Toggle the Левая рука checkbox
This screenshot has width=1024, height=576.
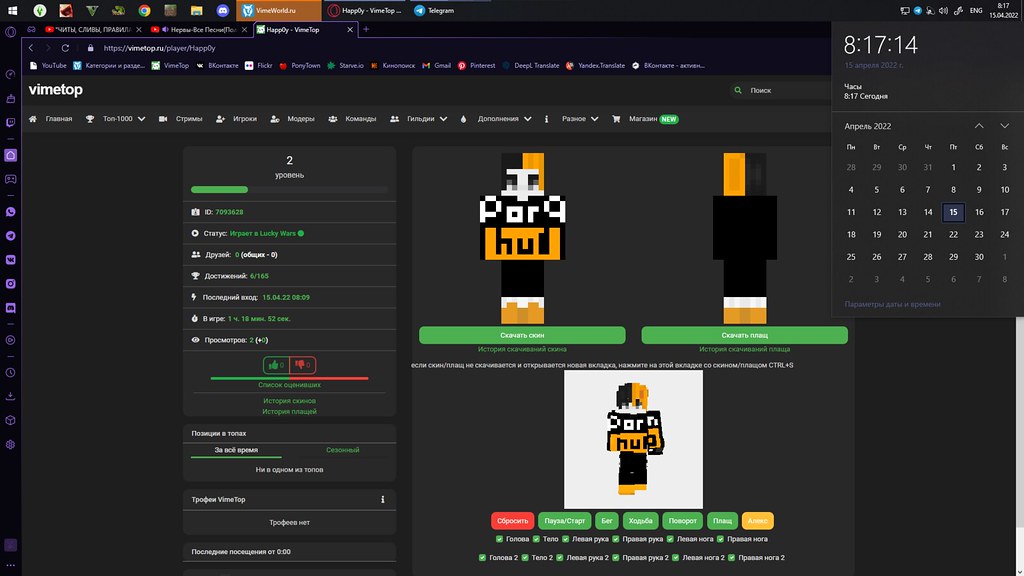pos(566,539)
